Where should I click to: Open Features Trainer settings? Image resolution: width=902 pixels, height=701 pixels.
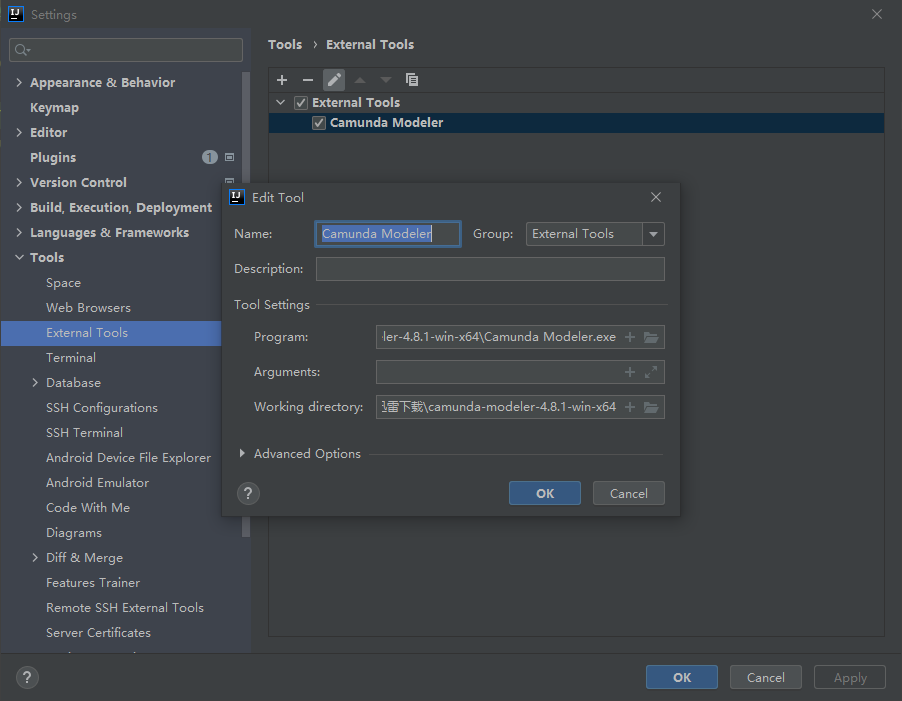pyautogui.click(x=93, y=583)
